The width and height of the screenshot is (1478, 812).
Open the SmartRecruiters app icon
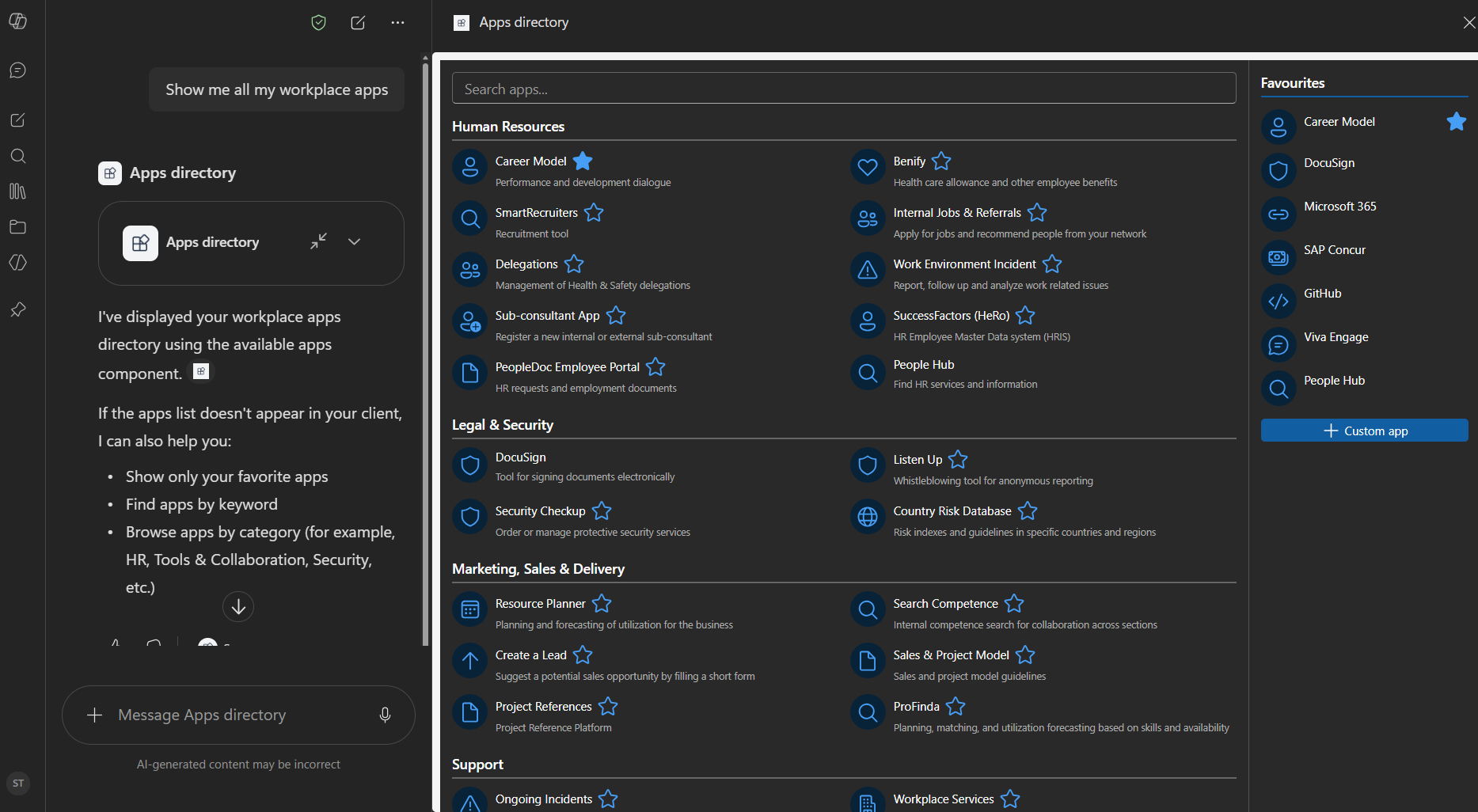(470, 218)
